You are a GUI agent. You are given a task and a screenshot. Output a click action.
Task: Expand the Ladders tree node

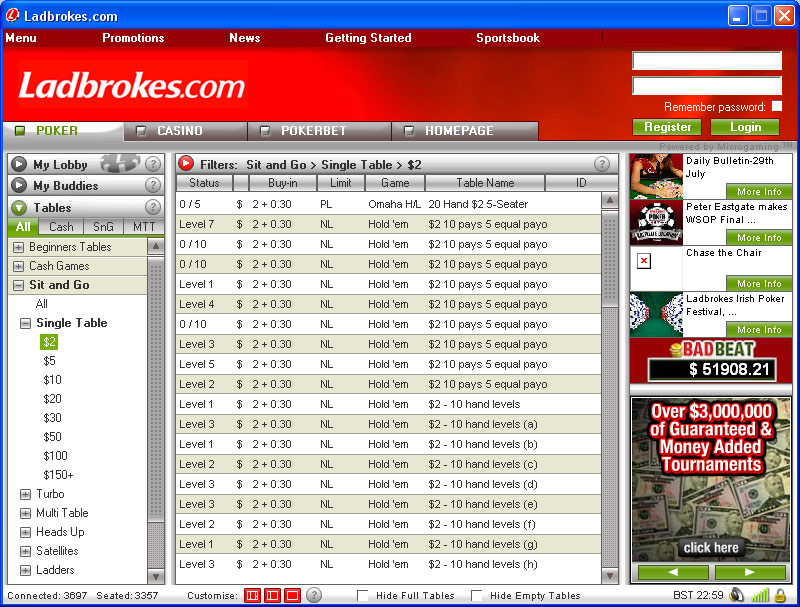pyautogui.click(x=25, y=570)
